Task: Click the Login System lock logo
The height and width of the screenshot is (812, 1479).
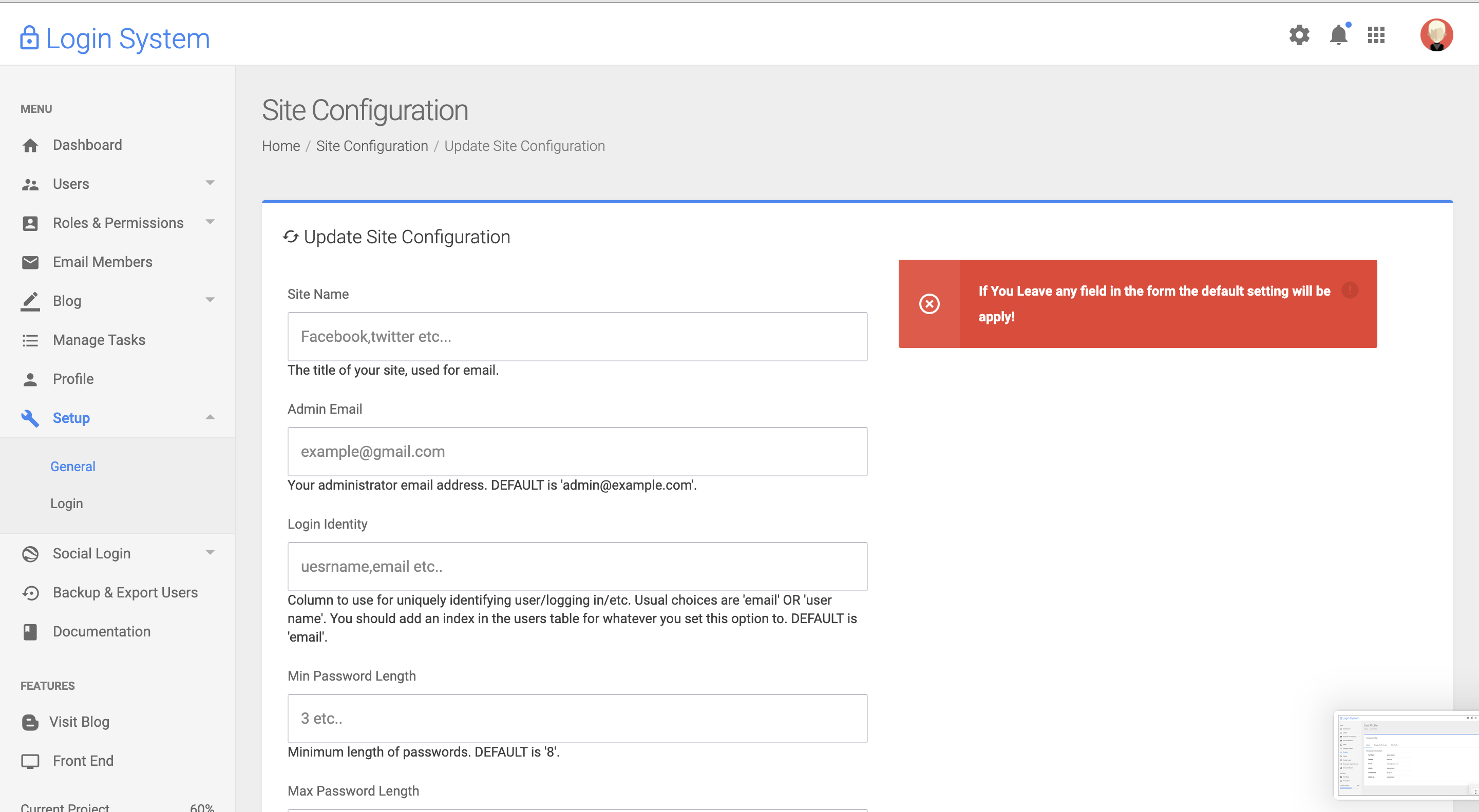Action: coord(29,38)
